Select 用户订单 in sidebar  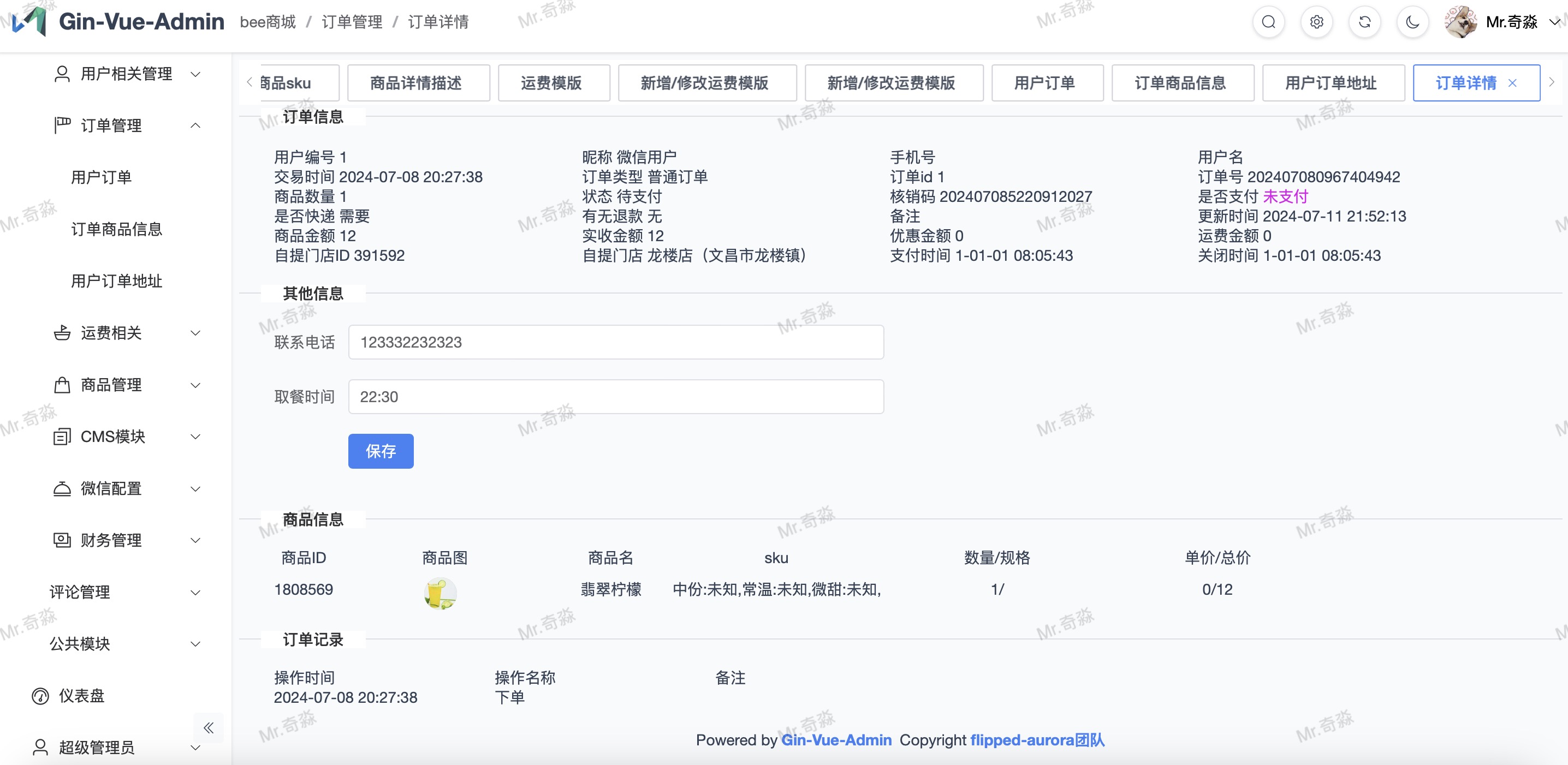[x=101, y=177]
